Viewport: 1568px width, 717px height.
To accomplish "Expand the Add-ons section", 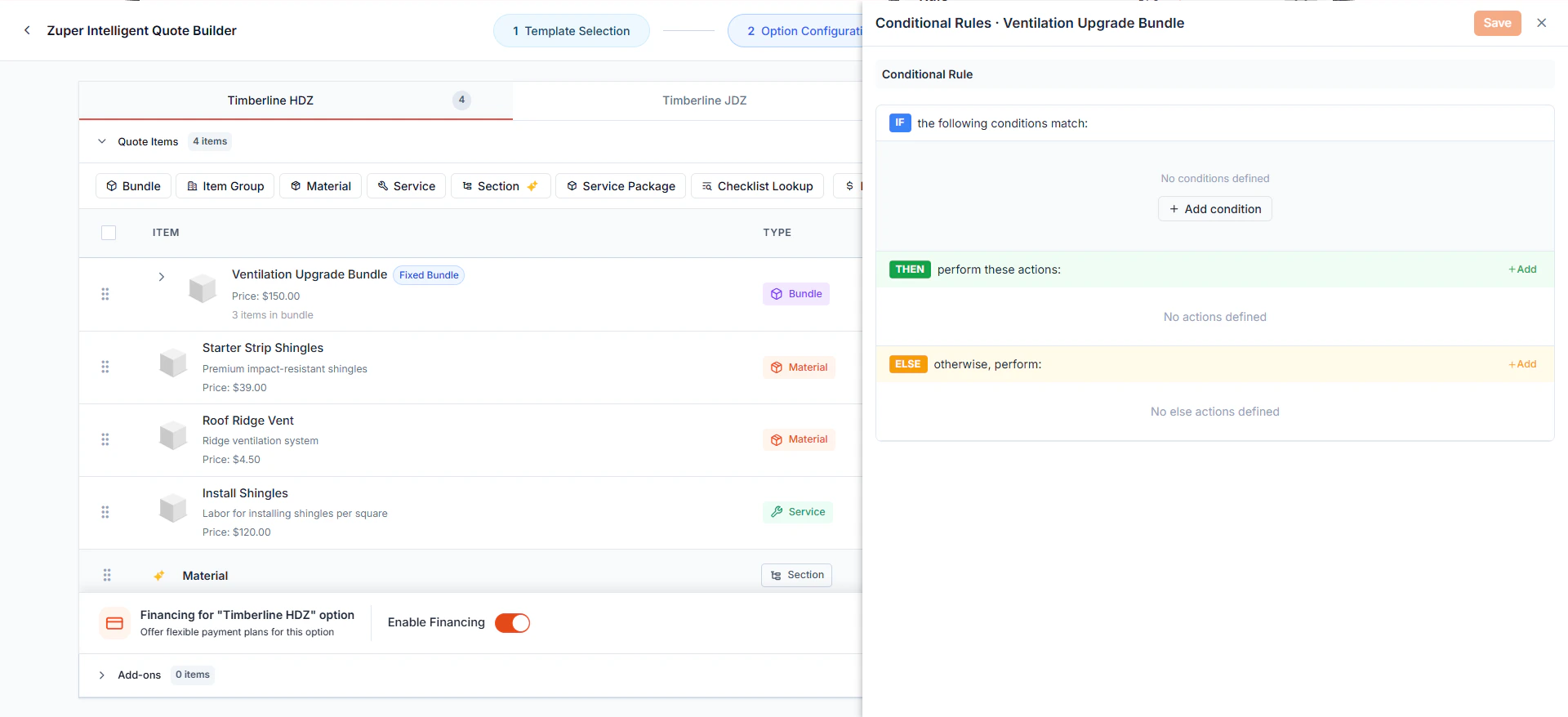I will pos(102,675).
